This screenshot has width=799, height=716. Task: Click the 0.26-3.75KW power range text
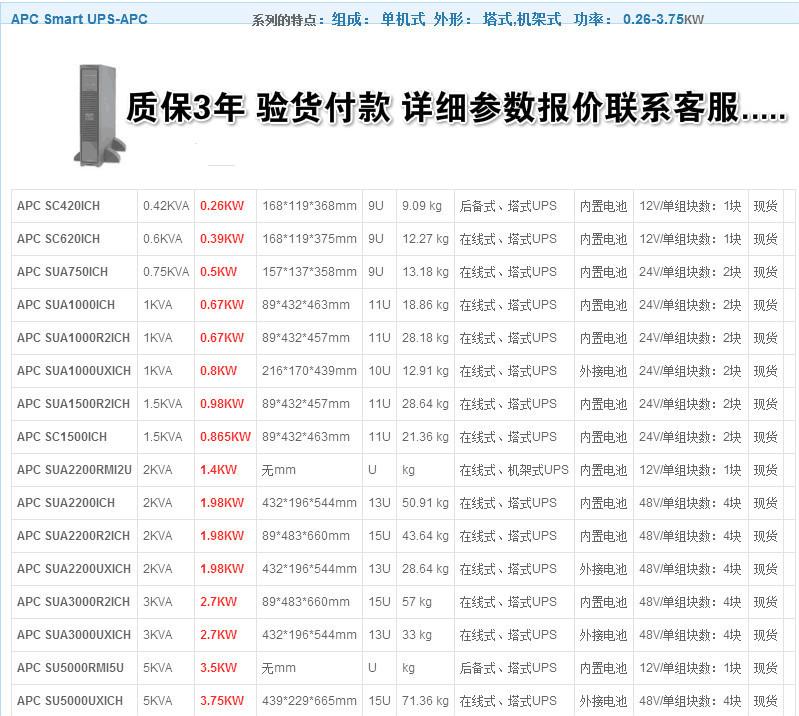click(x=662, y=20)
